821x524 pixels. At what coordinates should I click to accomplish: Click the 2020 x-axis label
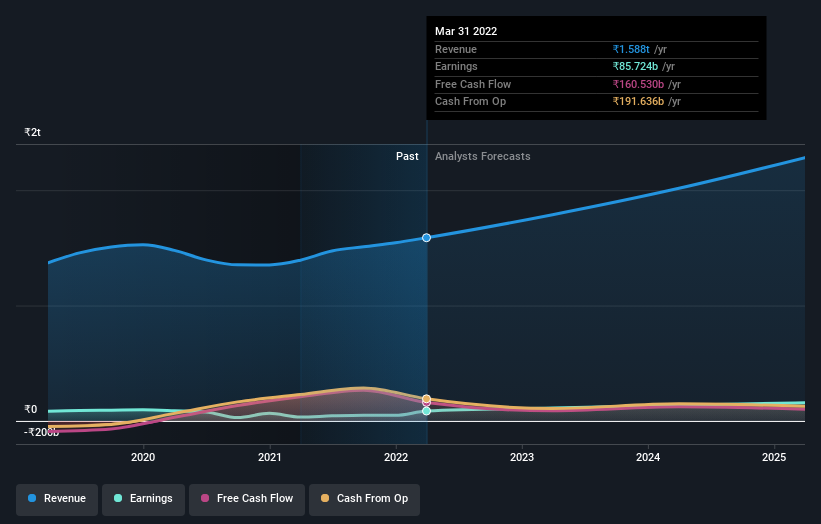click(x=143, y=458)
